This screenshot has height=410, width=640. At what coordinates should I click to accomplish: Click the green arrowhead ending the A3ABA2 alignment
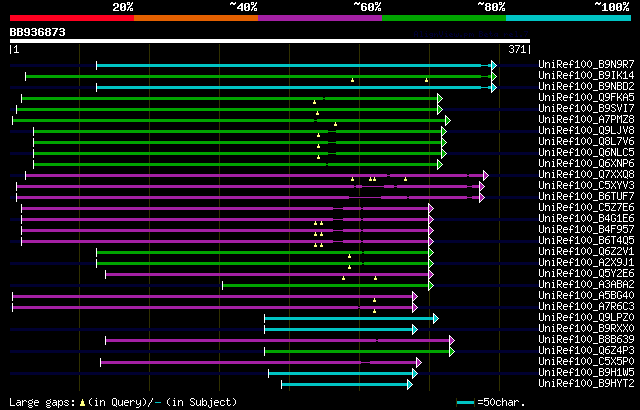click(431, 286)
